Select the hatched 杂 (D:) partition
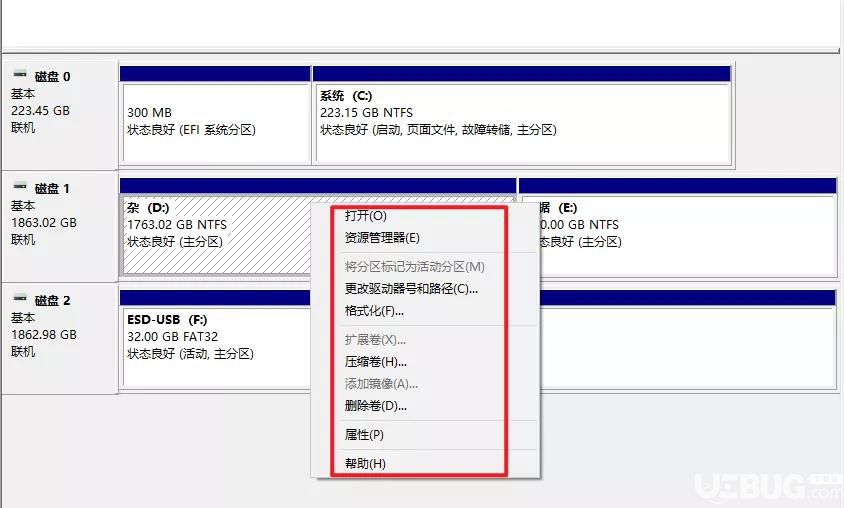The height and width of the screenshot is (508, 844). point(216,235)
